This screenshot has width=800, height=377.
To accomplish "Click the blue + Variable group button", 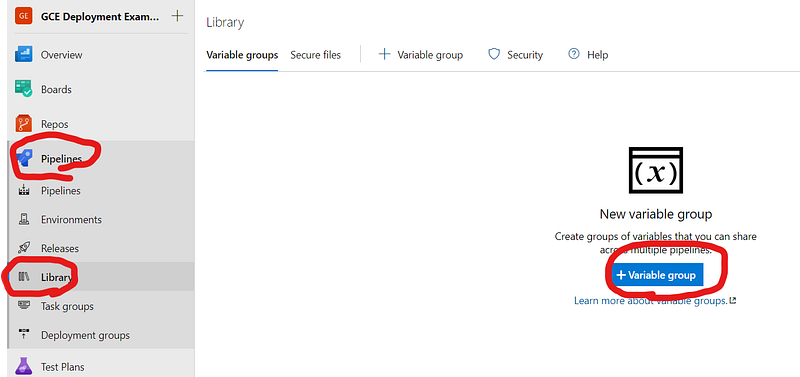I will (656, 275).
